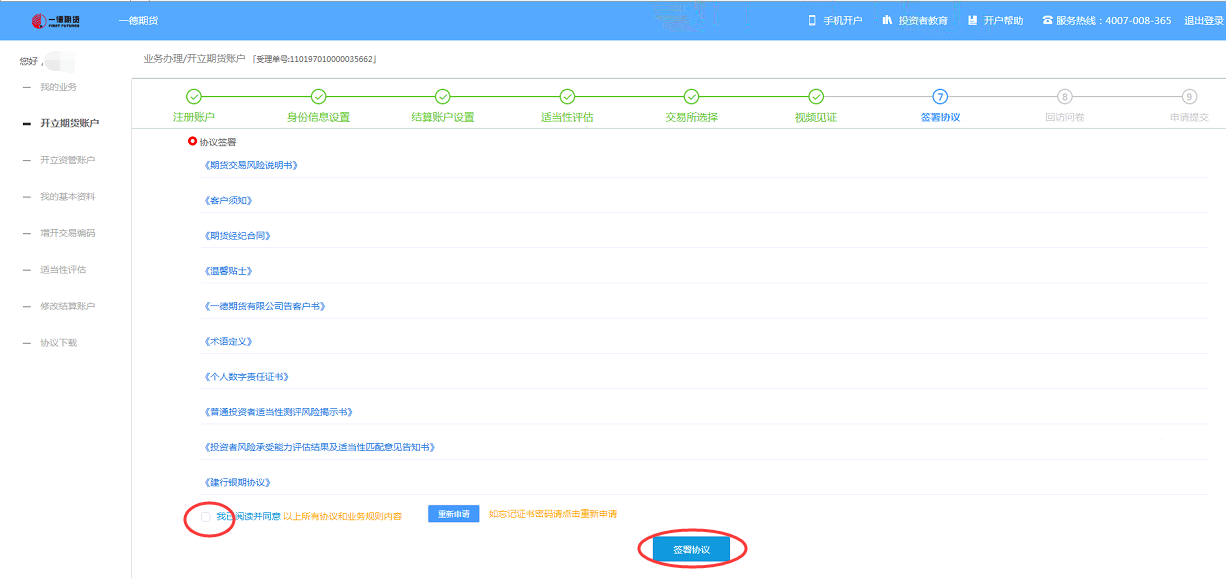1226x578 pixels.
Task: Open the sidebar 适当性评估 item
Action: (63, 270)
